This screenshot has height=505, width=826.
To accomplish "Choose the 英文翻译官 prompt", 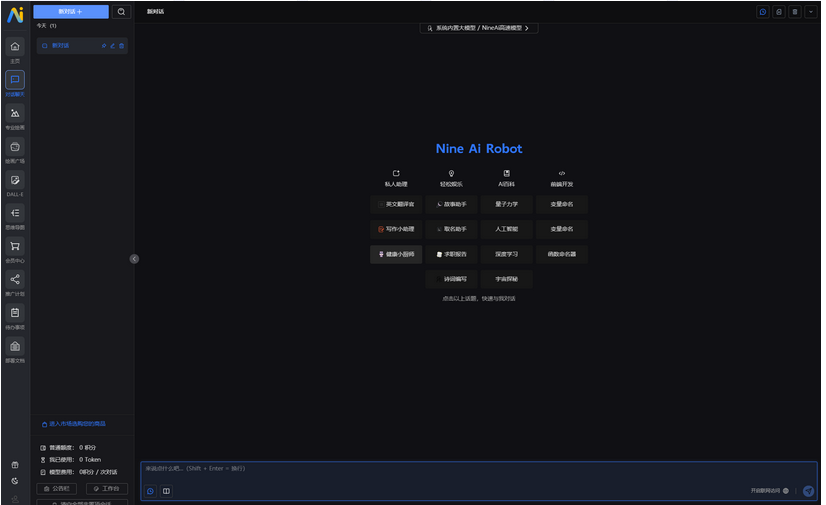I will (396, 204).
